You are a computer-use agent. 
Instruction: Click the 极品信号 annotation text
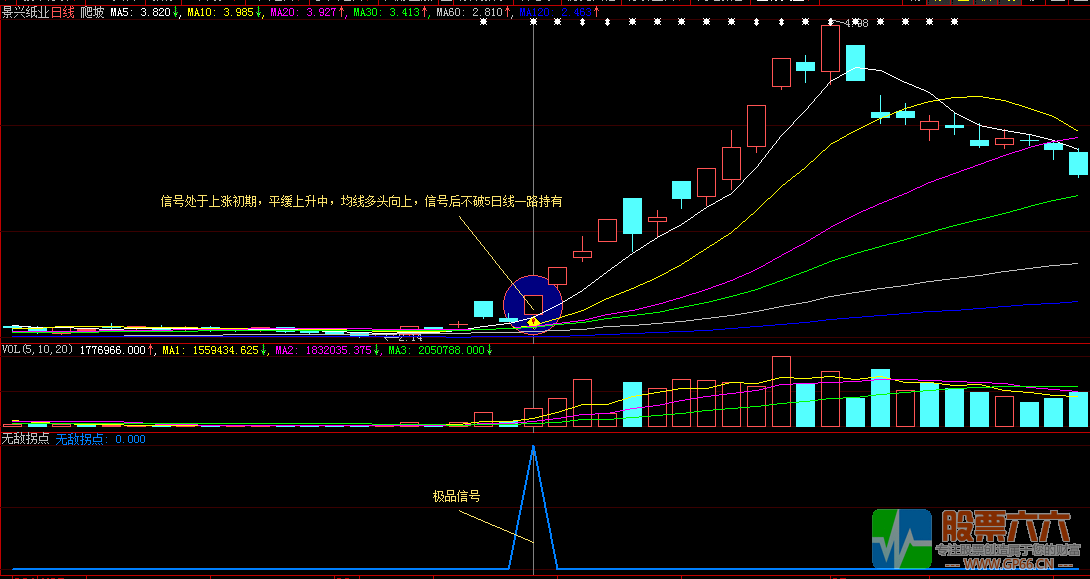456,496
